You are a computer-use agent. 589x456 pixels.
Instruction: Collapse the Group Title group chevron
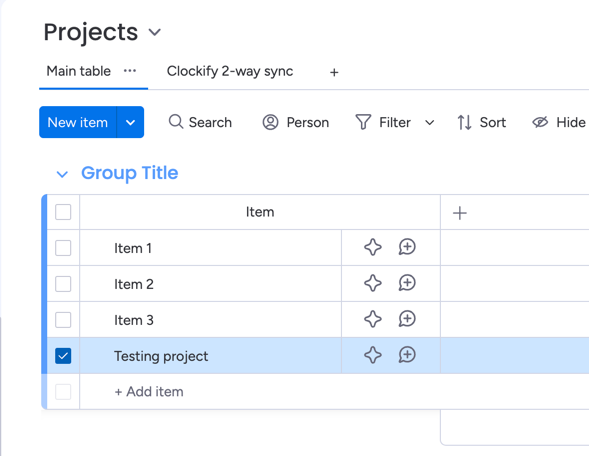coord(62,174)
